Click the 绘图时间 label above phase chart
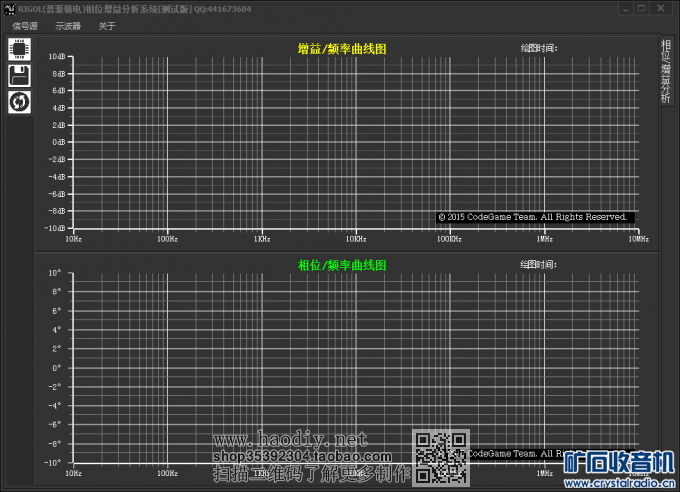The image size is (680, 492). point(538,265)
